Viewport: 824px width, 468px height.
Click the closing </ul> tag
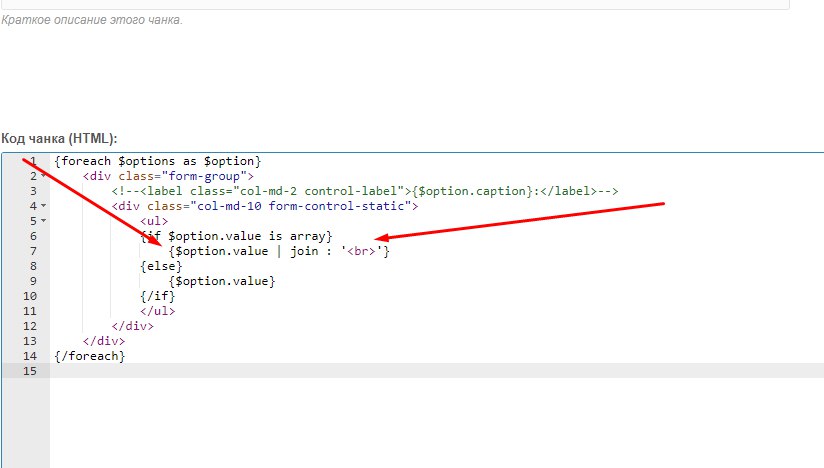pos(158,311)
